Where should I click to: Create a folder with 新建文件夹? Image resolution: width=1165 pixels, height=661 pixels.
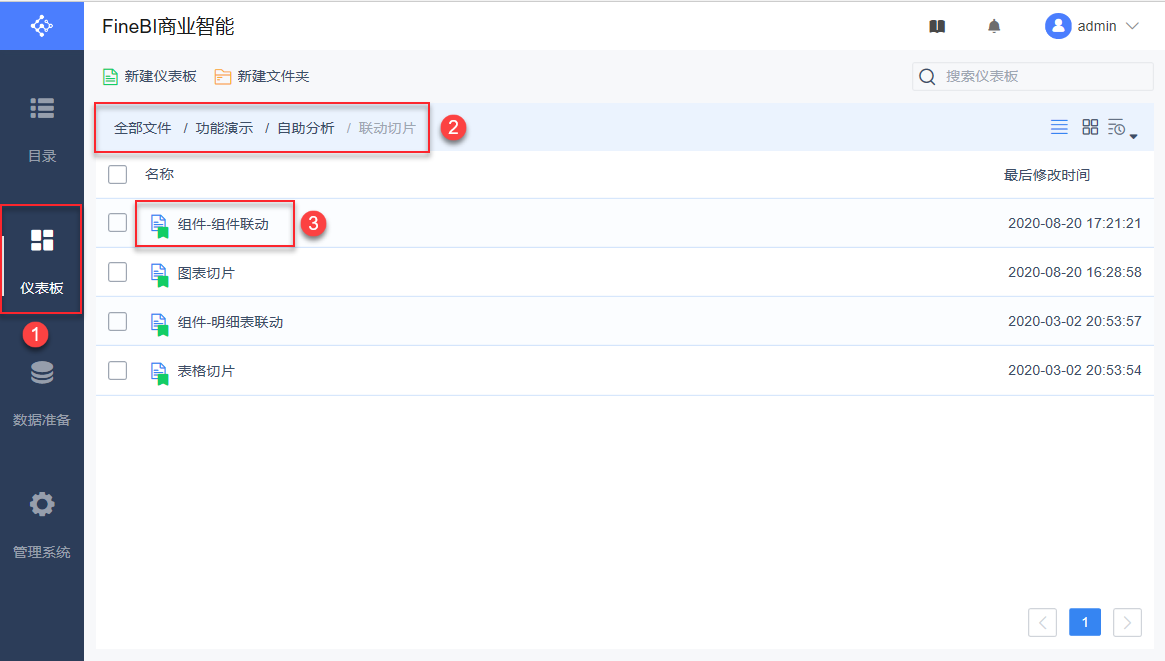262,77
